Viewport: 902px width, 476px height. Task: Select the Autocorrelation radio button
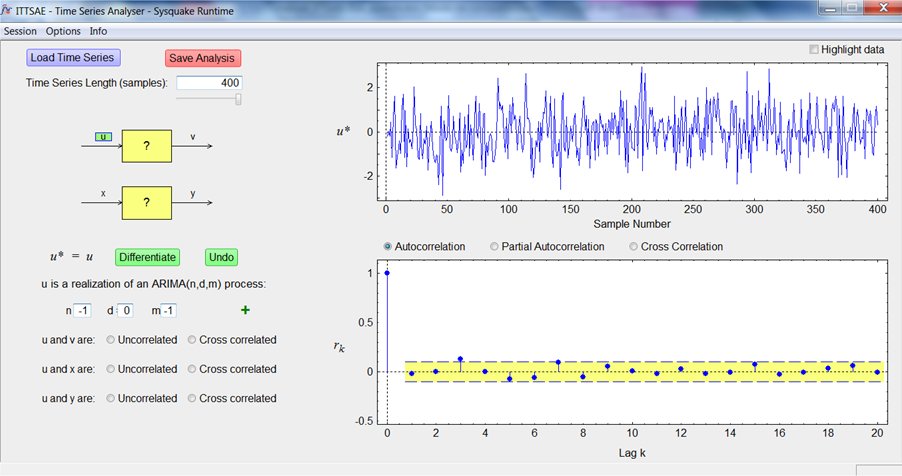tap(388, 246)
